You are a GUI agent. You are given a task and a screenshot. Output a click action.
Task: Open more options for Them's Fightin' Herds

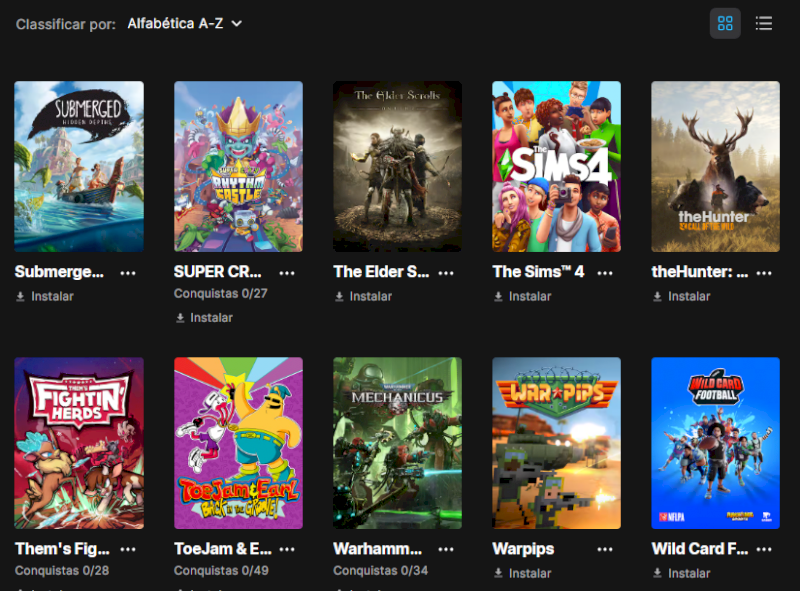tap(128, 549)
